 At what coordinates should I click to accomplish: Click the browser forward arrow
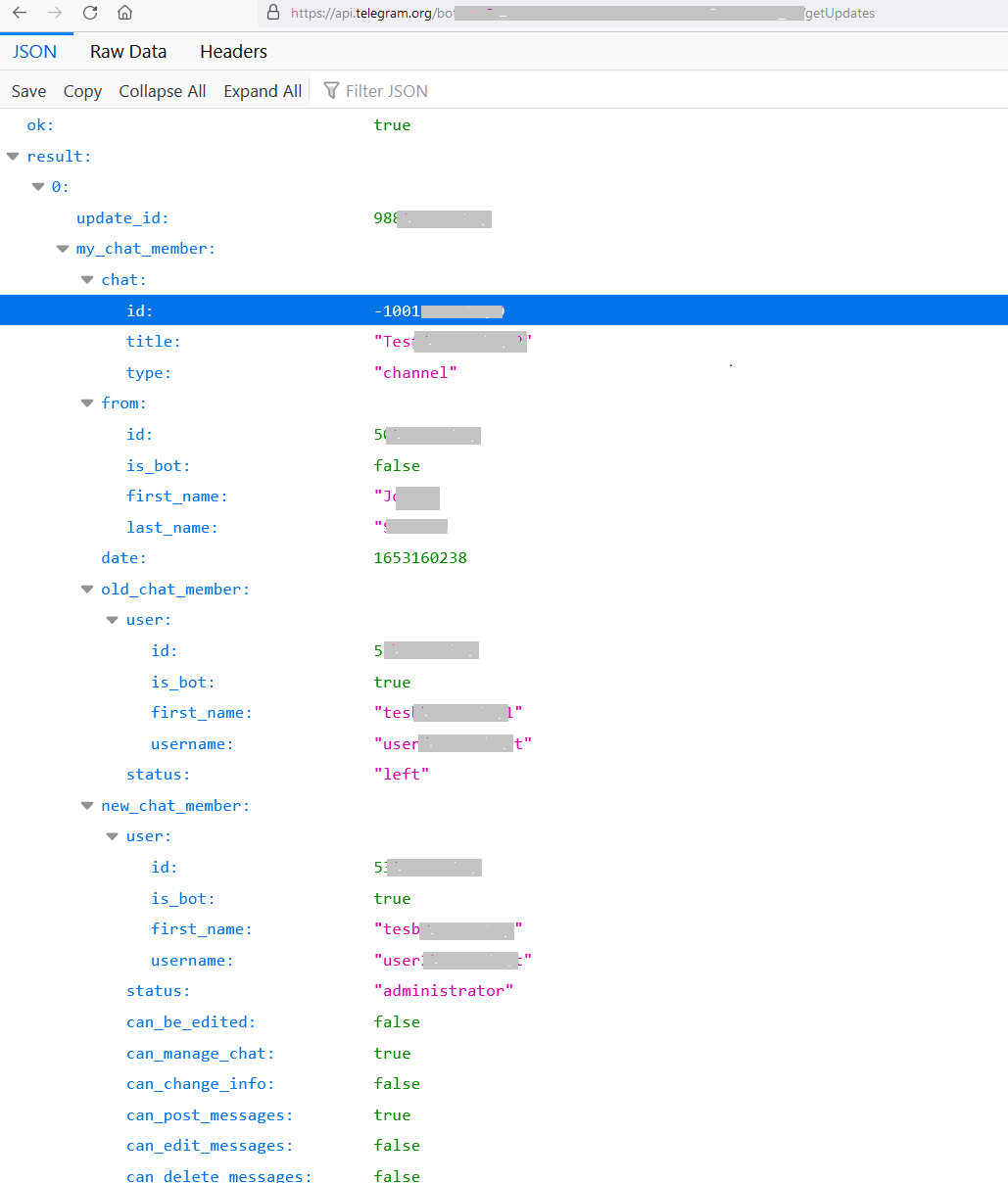[55, 13]
